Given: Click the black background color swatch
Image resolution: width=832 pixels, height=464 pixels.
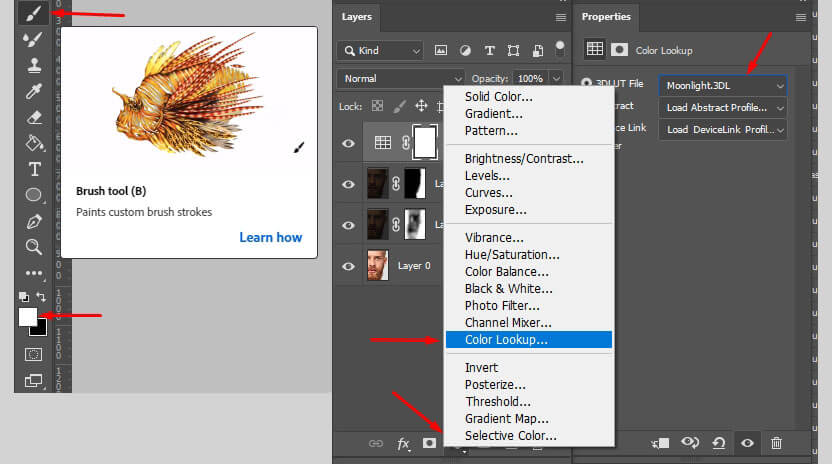Looking at the screenshot, I should [40, 330].
